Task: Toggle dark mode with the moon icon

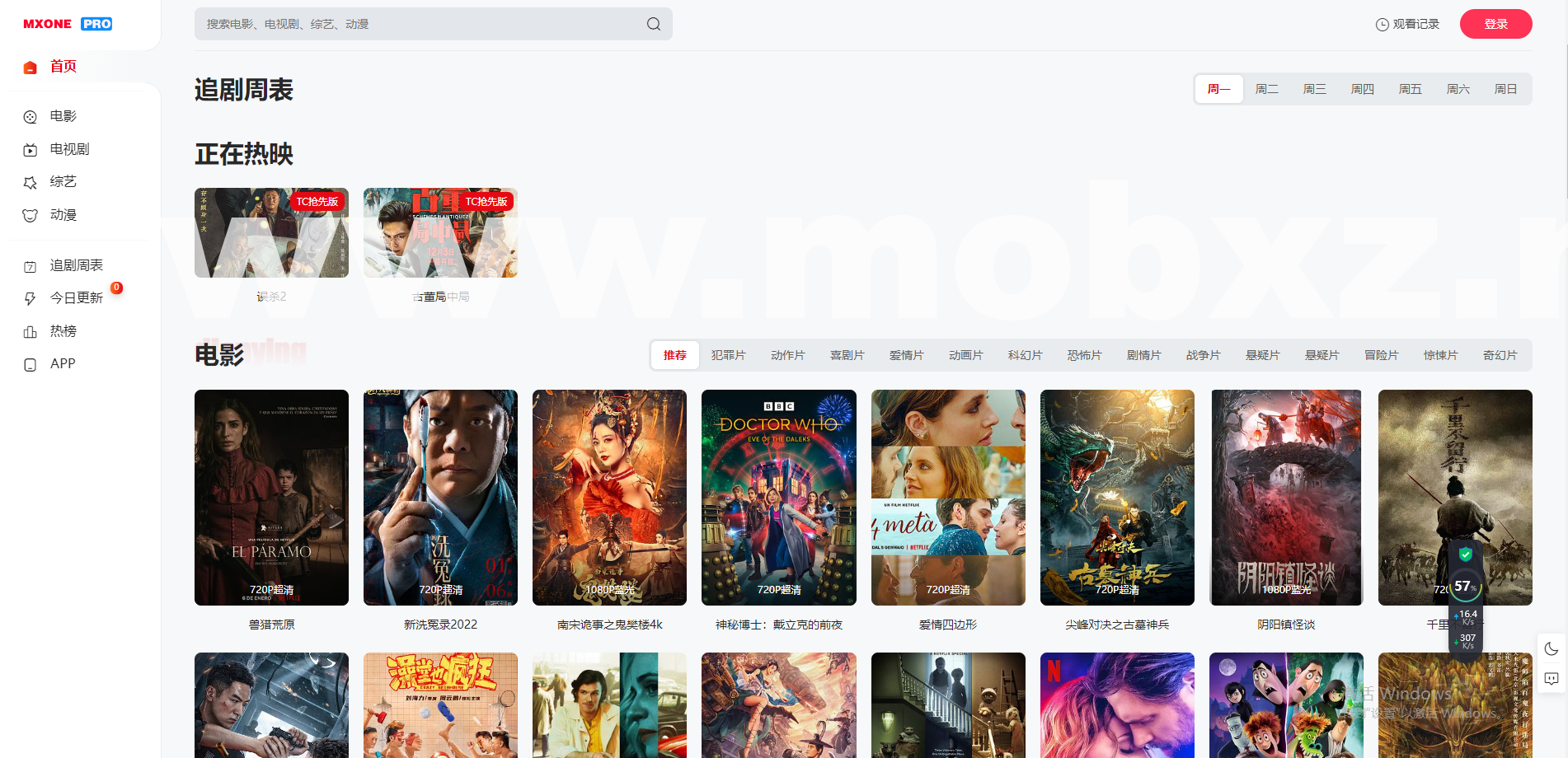Action: [1552, 648]
